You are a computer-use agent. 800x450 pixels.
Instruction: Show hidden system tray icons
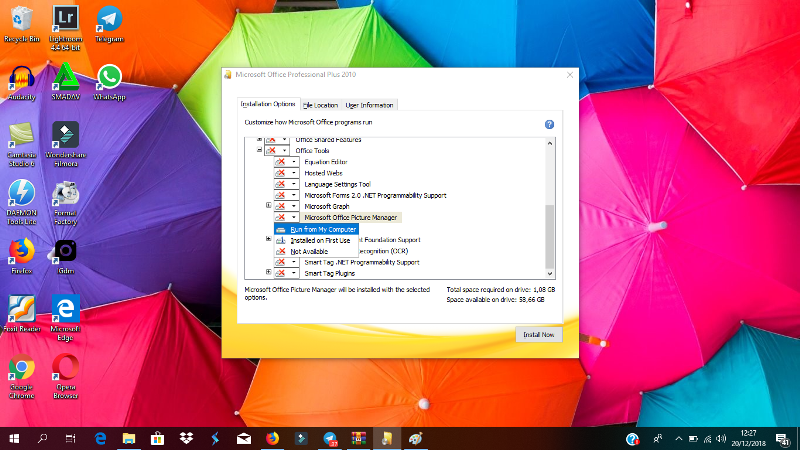click(x=679, y=439)
